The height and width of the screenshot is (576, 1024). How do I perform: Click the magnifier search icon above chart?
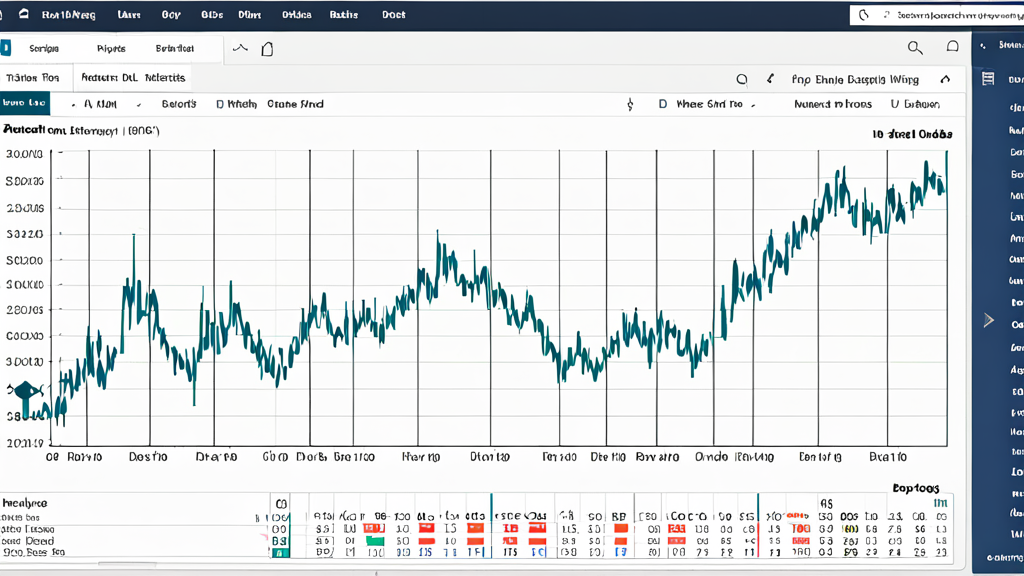915,48
